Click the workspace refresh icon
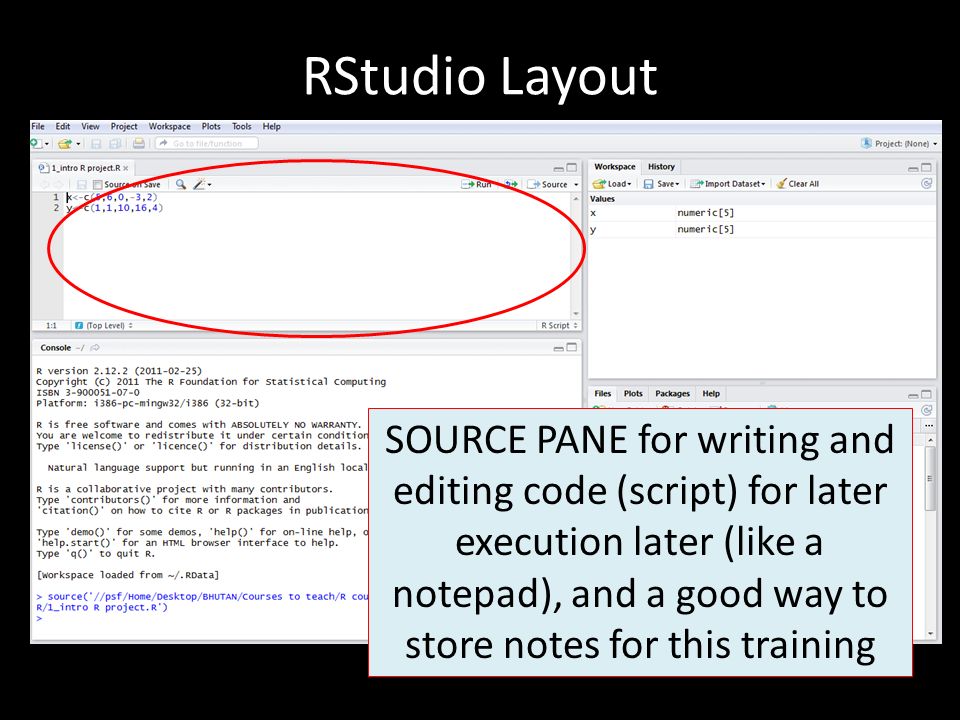This screenshot has width=960, height=720. [926, 184]
